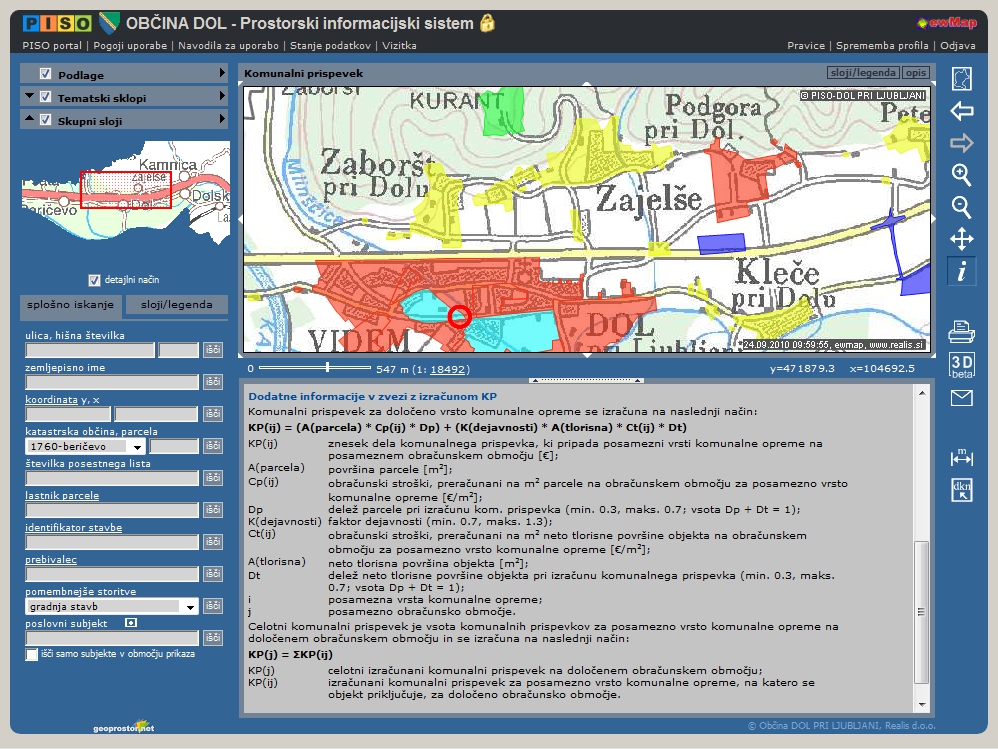Open 'Navodila za uporabo' in top menu
The height and width of the screenshot is (749, 998).
point(229,45)
